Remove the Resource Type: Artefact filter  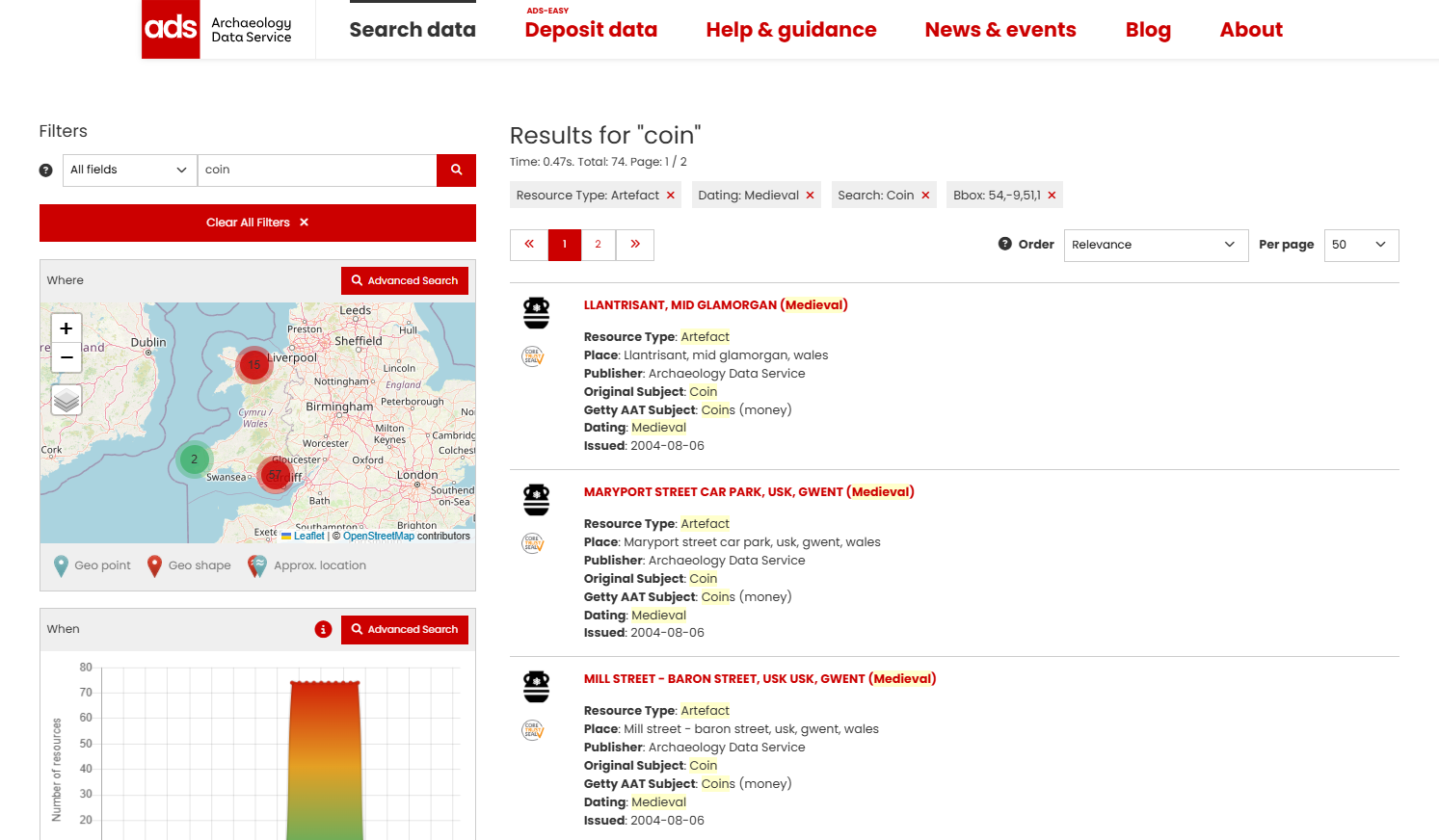[671, 196]
